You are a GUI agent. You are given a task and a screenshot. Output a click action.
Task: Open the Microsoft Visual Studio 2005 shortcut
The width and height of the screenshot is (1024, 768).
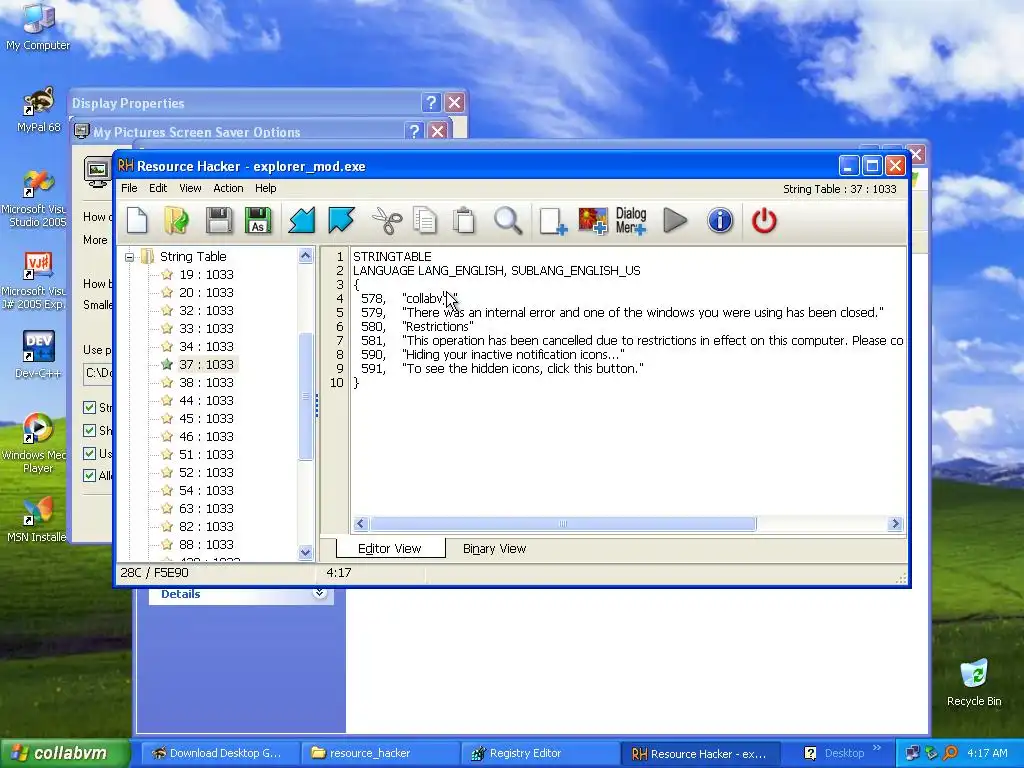[37, 199]
